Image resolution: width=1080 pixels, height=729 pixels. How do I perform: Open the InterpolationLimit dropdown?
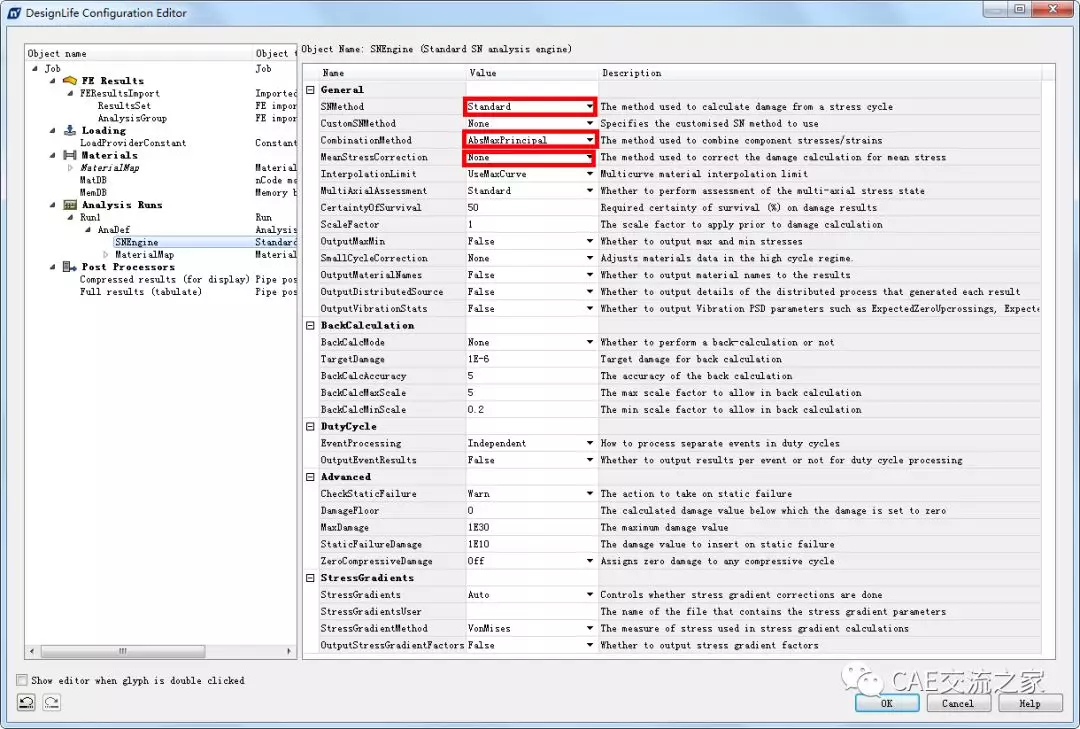[590, 174]
